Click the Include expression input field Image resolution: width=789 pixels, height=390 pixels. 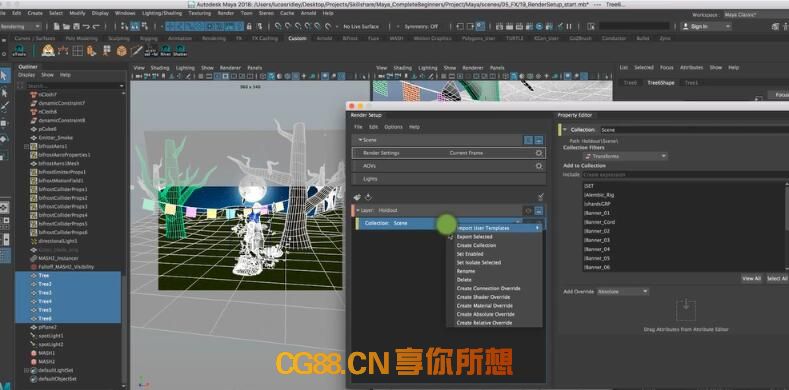(x=685, y=175)
